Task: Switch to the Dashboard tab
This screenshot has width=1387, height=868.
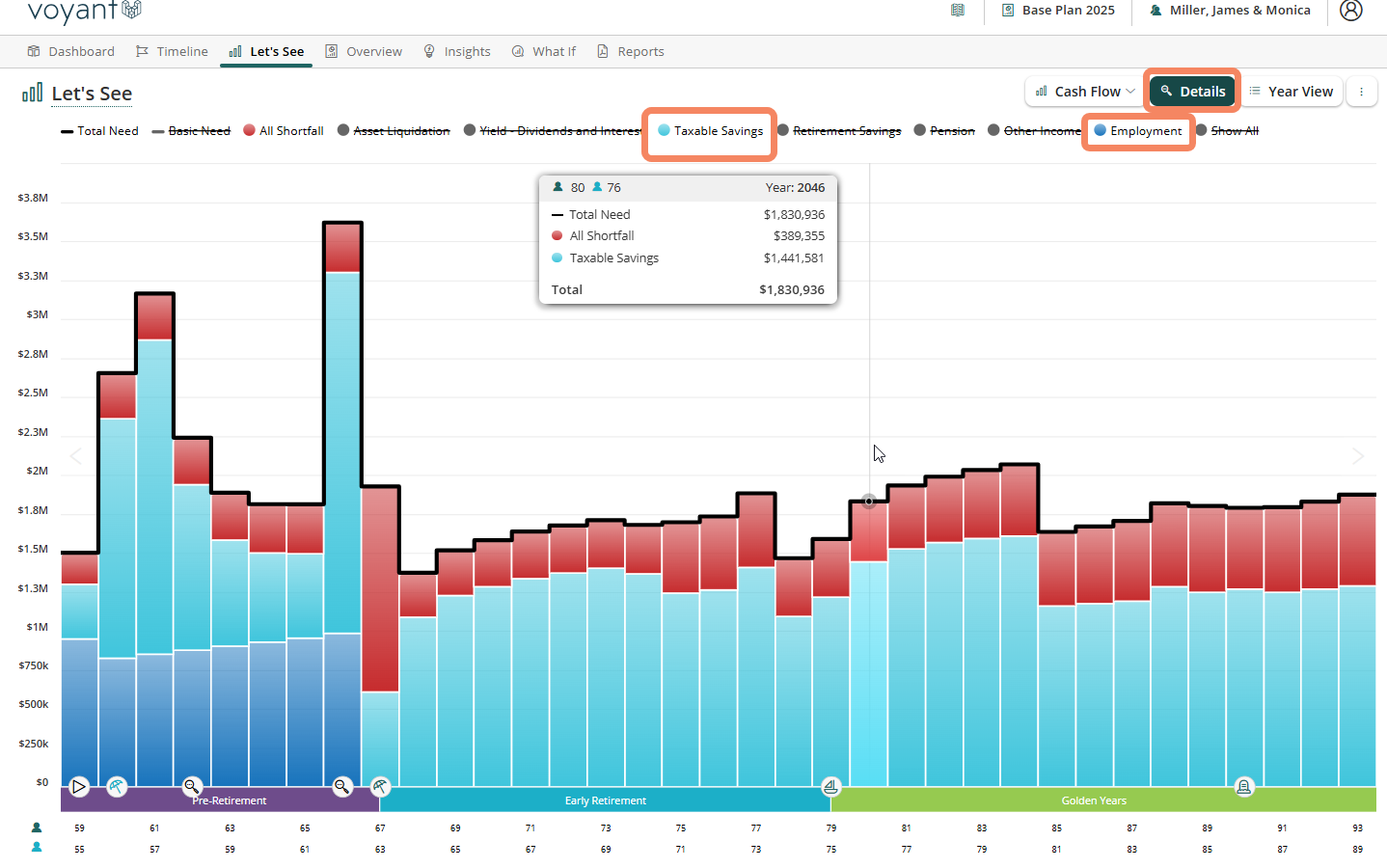Action: (71, 52)
